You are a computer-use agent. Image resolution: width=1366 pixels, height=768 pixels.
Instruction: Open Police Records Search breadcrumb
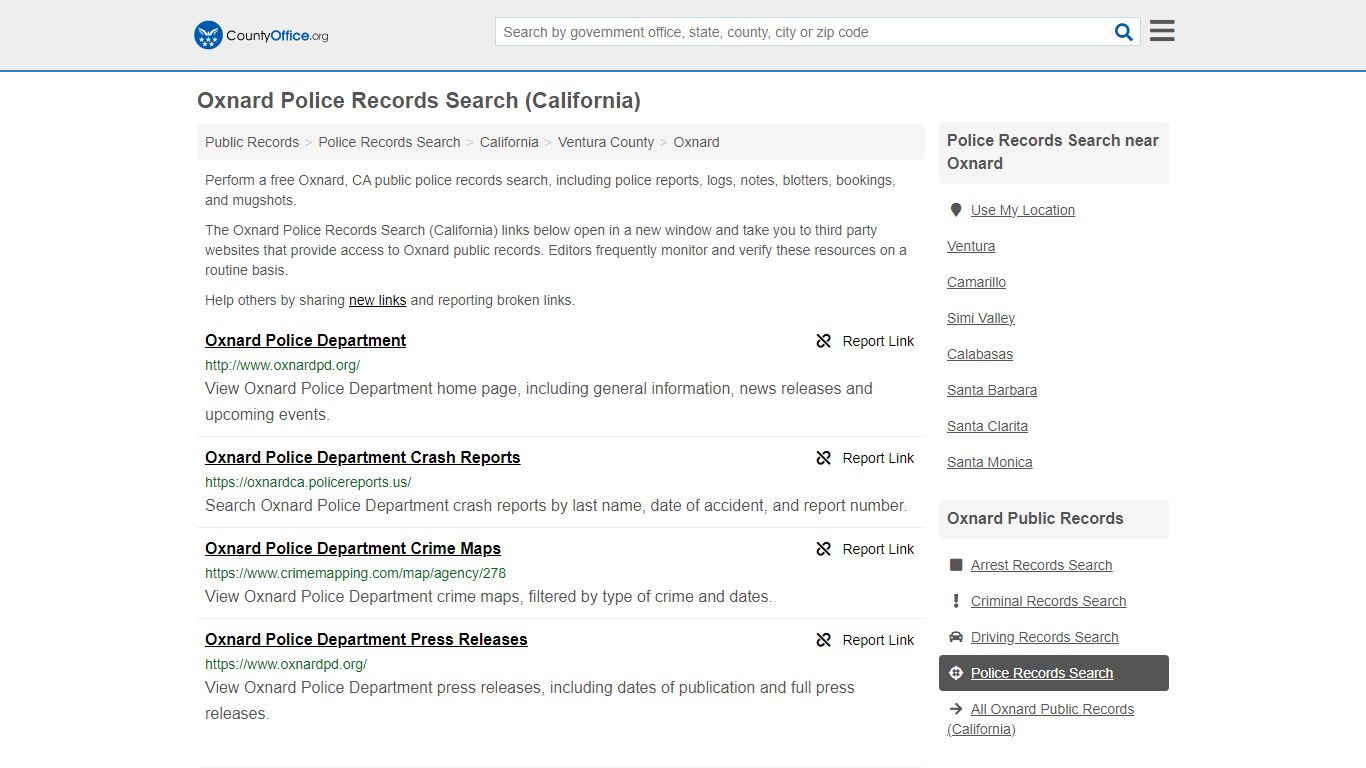389,142
